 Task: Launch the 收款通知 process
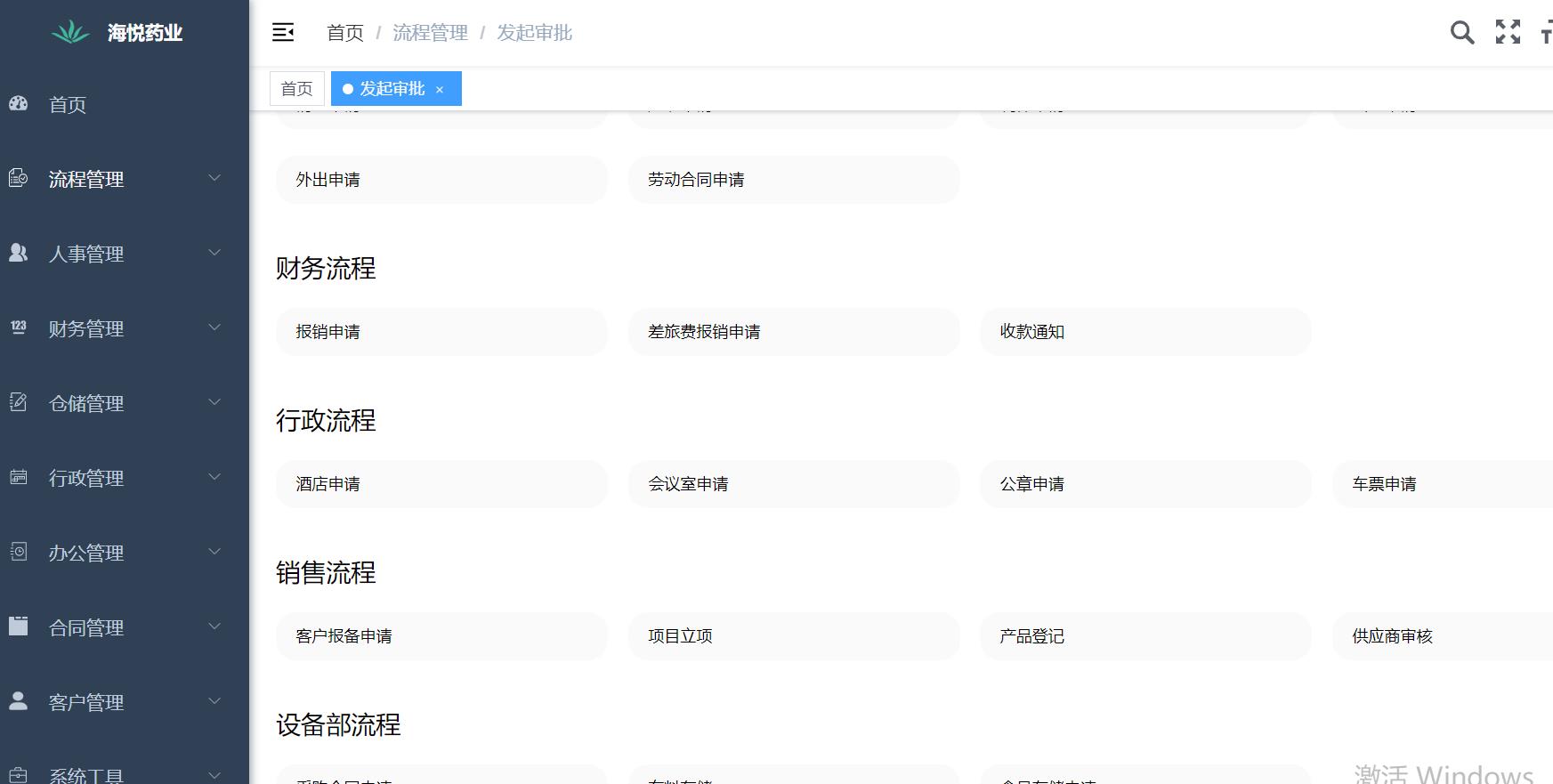1145,332
